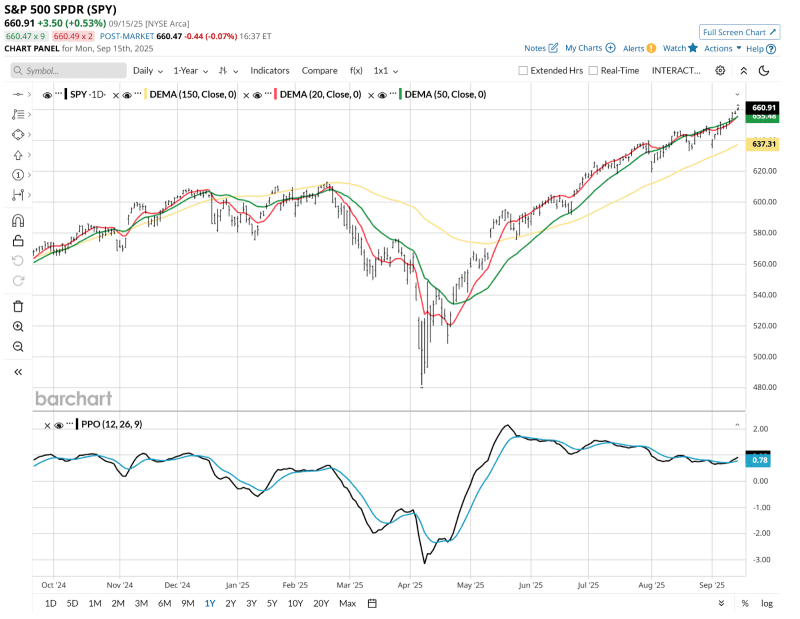Open the My Charts link

(589, 48)
